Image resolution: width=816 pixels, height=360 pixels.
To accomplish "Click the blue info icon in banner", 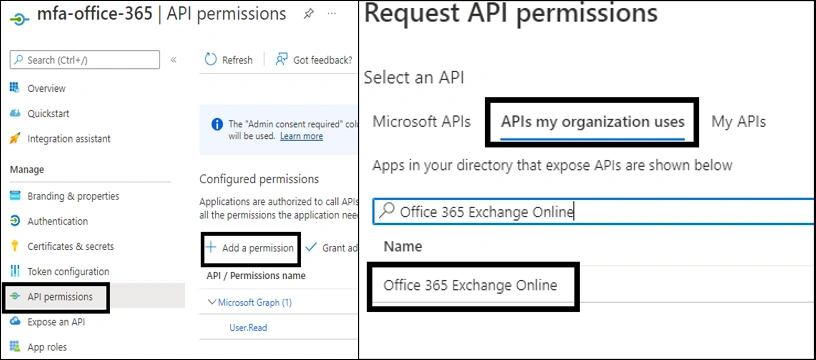I will click(x=217, y=124).
